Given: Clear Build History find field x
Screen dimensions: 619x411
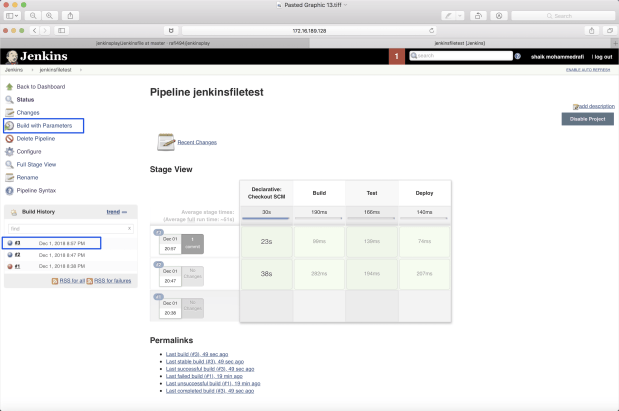Looking at the screenshot, I should click(x=129, y=229).
